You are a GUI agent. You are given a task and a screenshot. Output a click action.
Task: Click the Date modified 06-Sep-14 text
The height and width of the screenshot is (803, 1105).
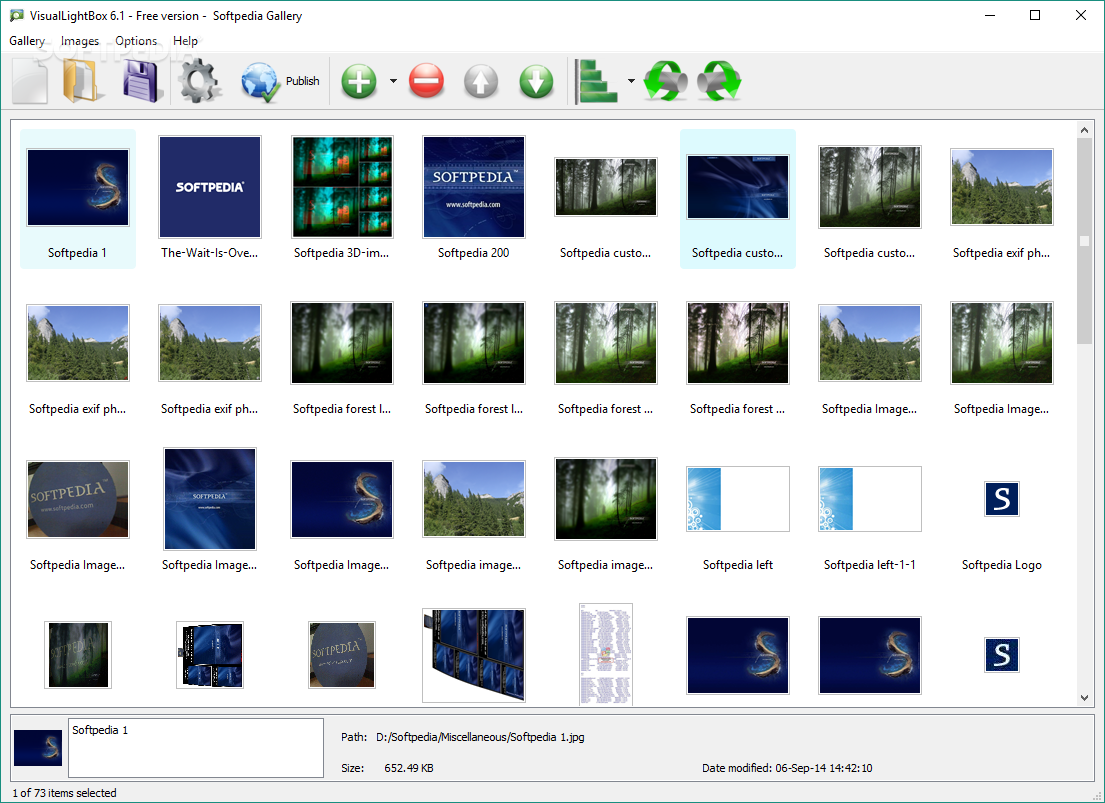(787, 768)
